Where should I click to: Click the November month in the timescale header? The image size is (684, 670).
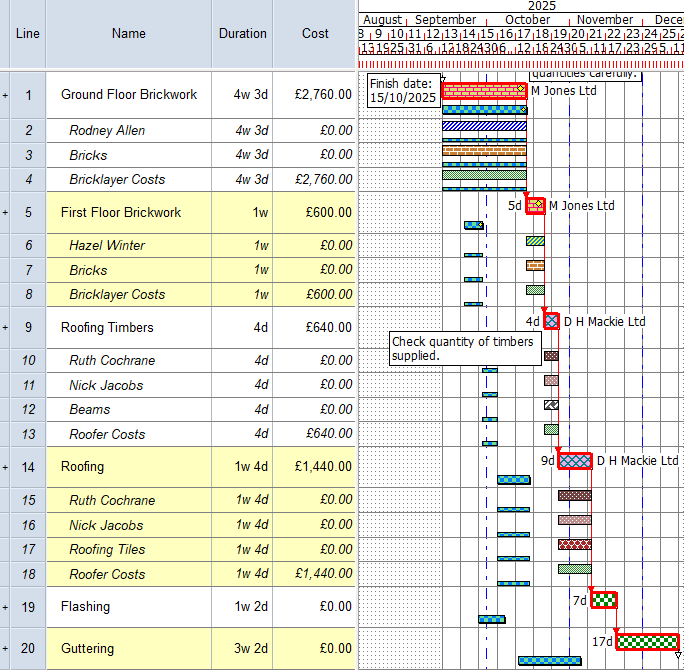(605, 20)
